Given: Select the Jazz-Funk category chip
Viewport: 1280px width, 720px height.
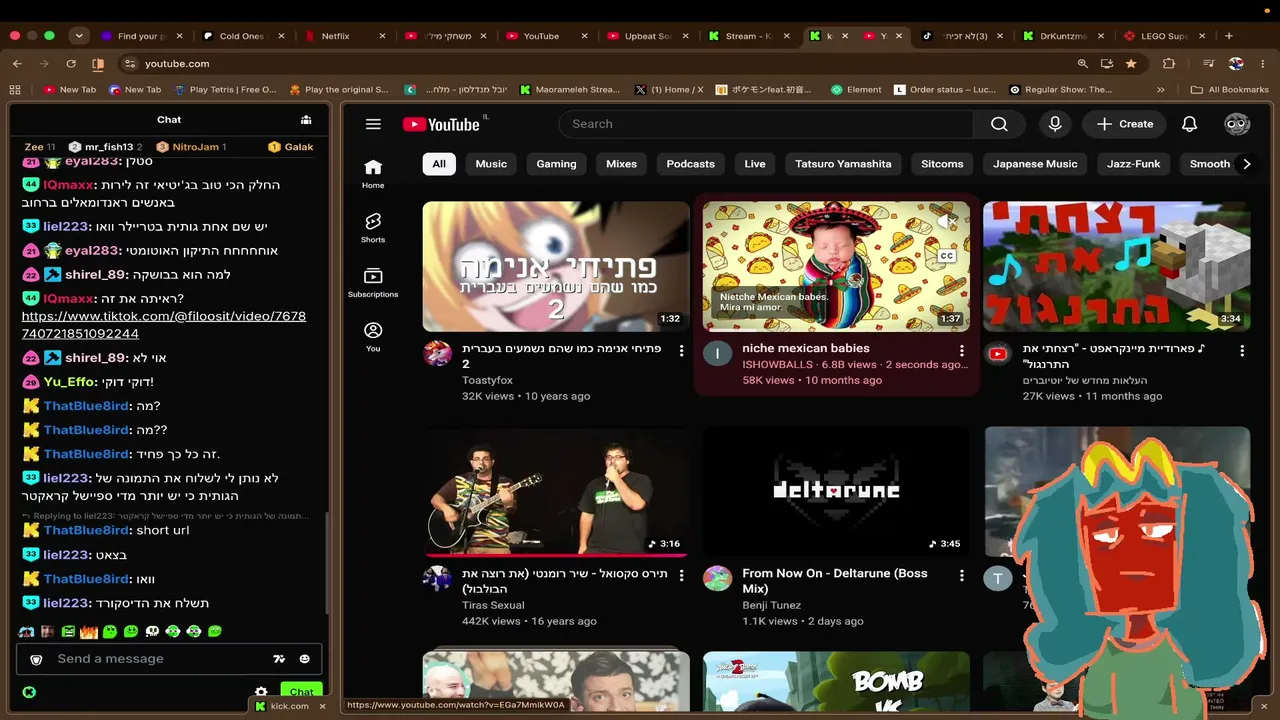Looking at the screenshot, I should click(1134, 164).
